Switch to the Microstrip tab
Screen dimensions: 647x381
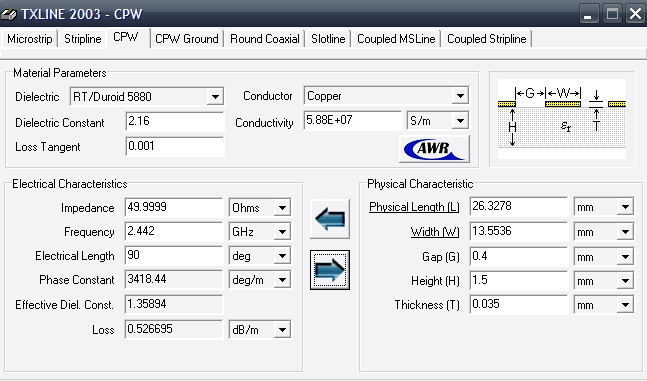pyautogui.click(x=29, y=39)
